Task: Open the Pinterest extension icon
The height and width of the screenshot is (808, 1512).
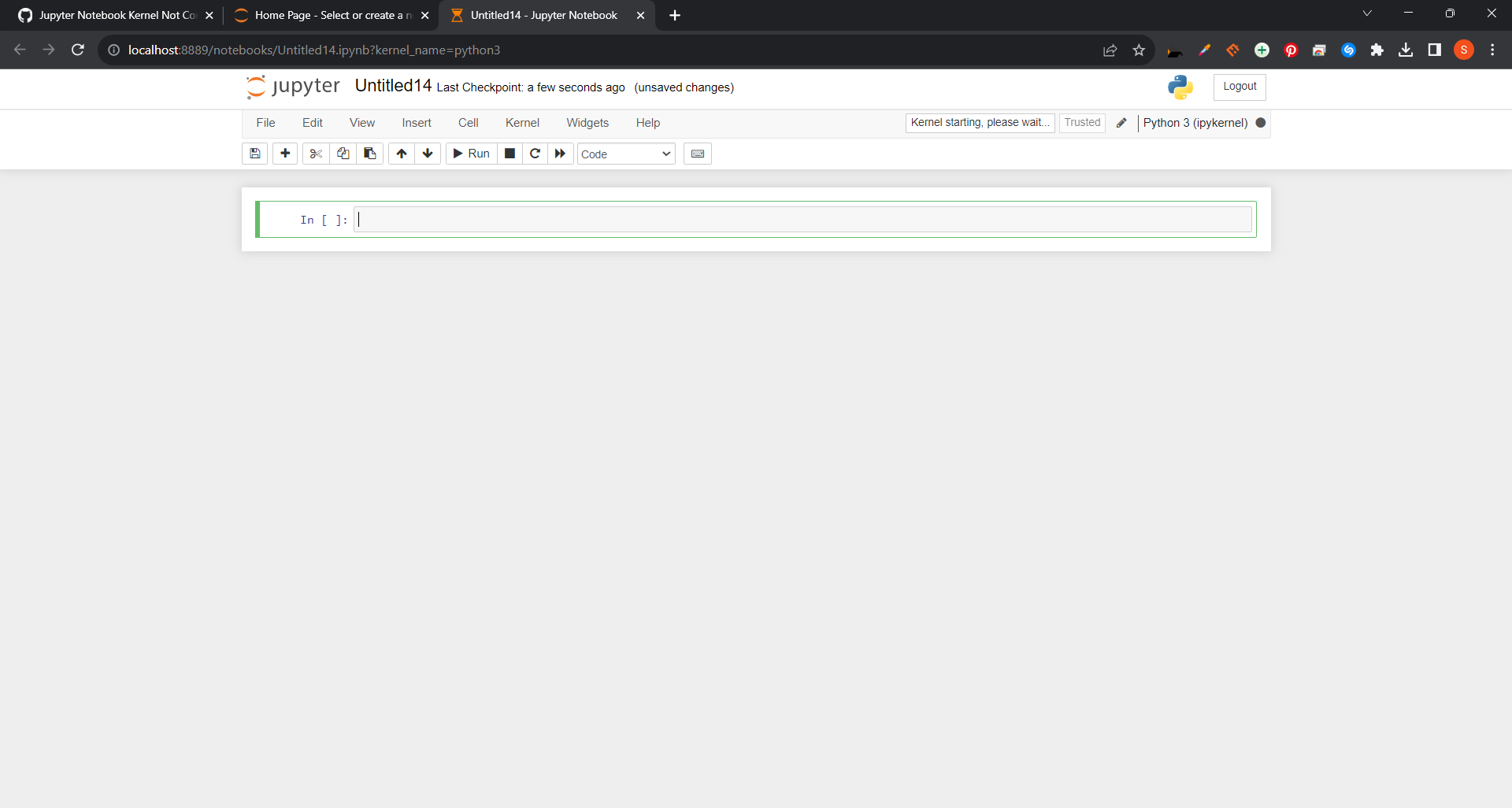Action: pyautogui.click(x=1291, y=50)
